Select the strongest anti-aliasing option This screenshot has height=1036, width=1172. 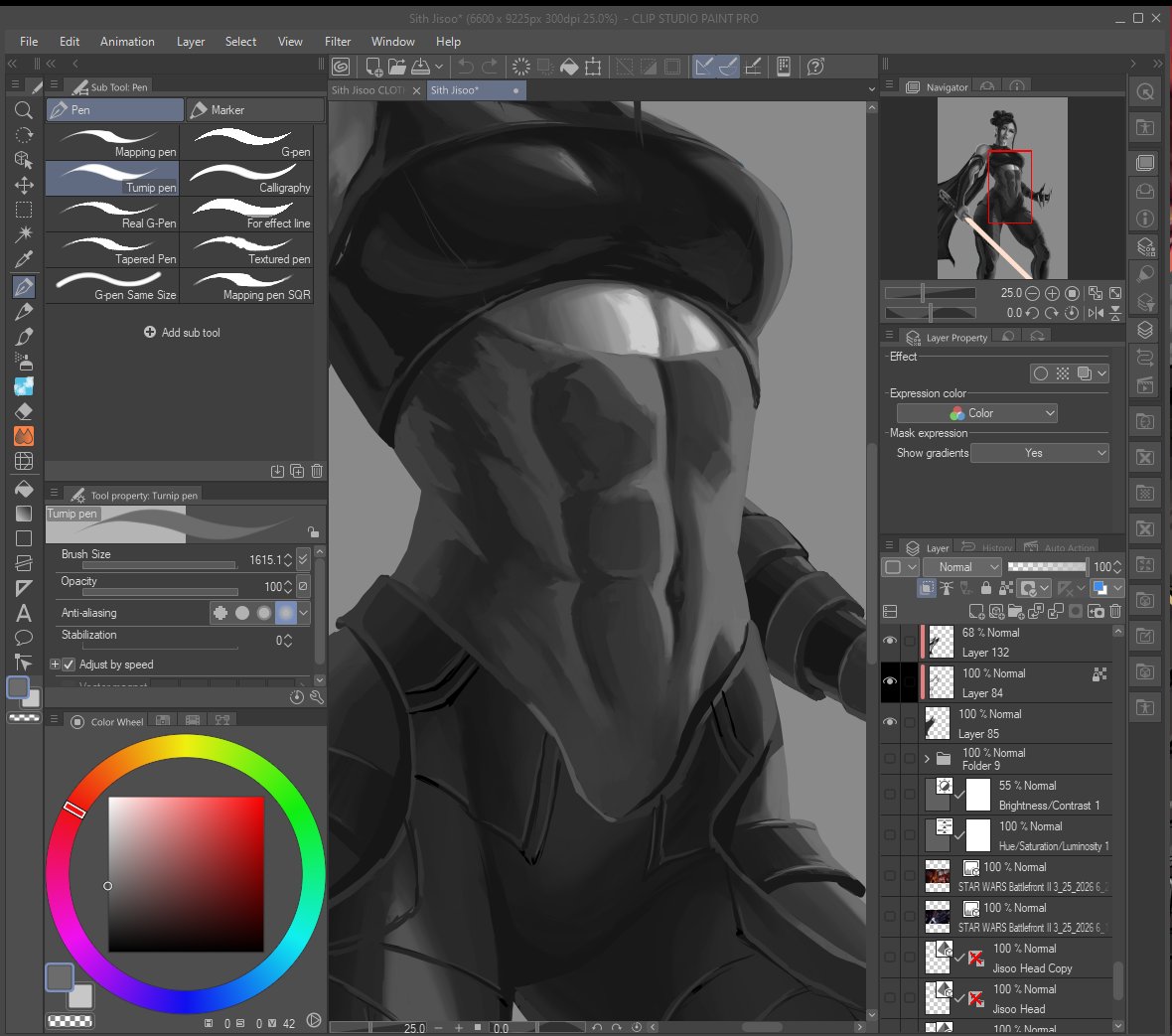285,613
